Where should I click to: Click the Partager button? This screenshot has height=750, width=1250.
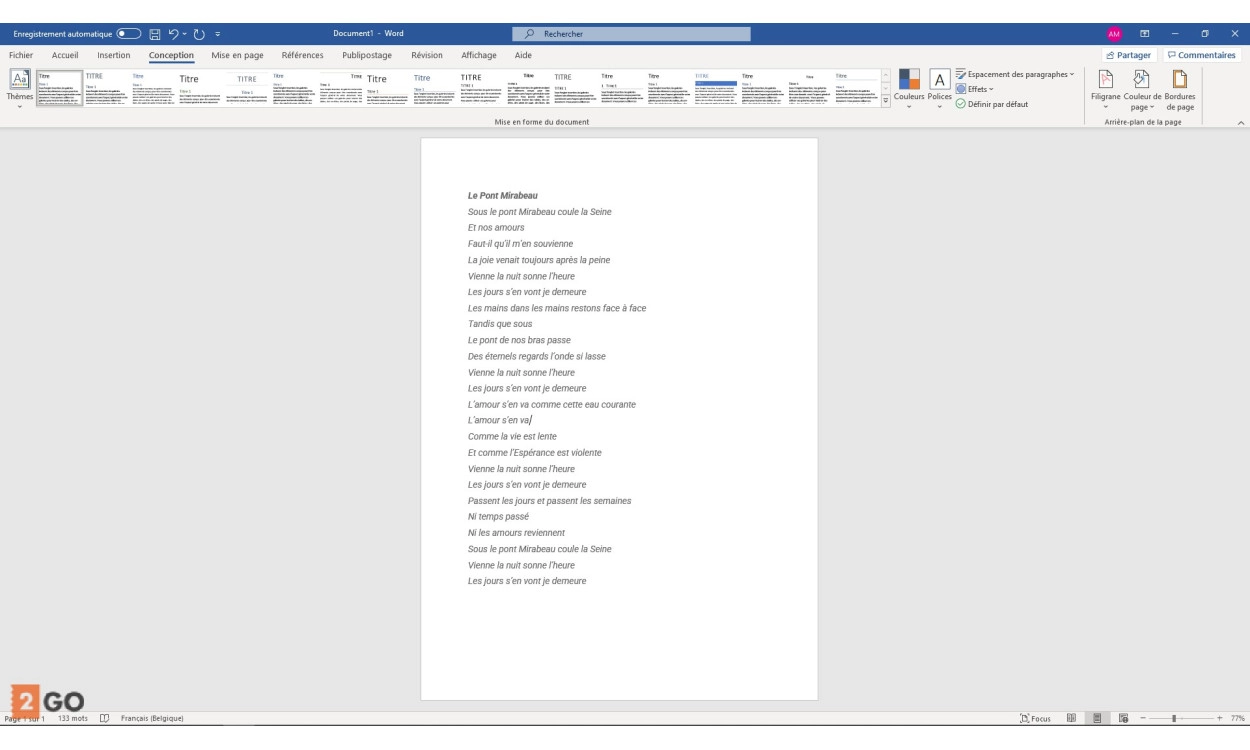coord(1129,55)
